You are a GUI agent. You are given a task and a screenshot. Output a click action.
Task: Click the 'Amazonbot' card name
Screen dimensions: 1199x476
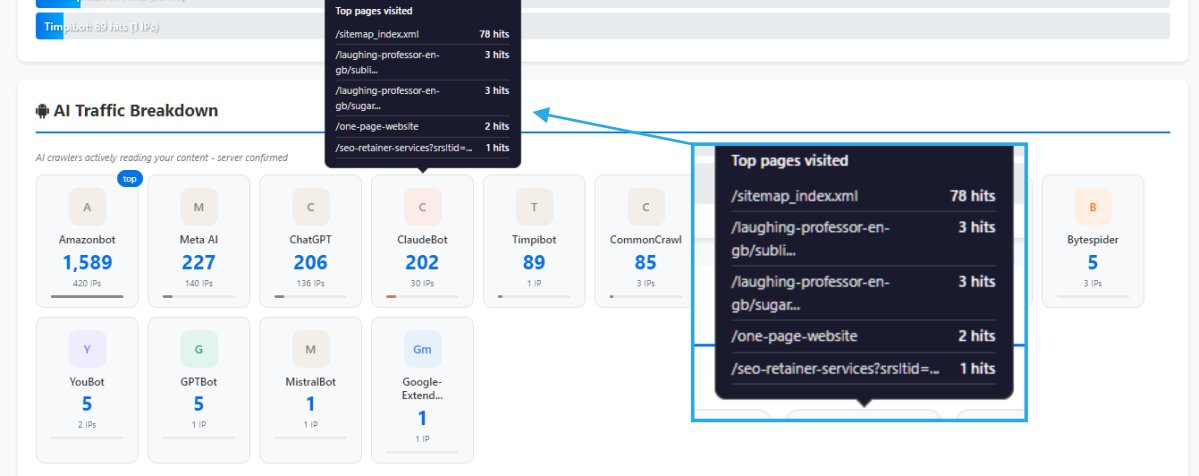point(87,240)
